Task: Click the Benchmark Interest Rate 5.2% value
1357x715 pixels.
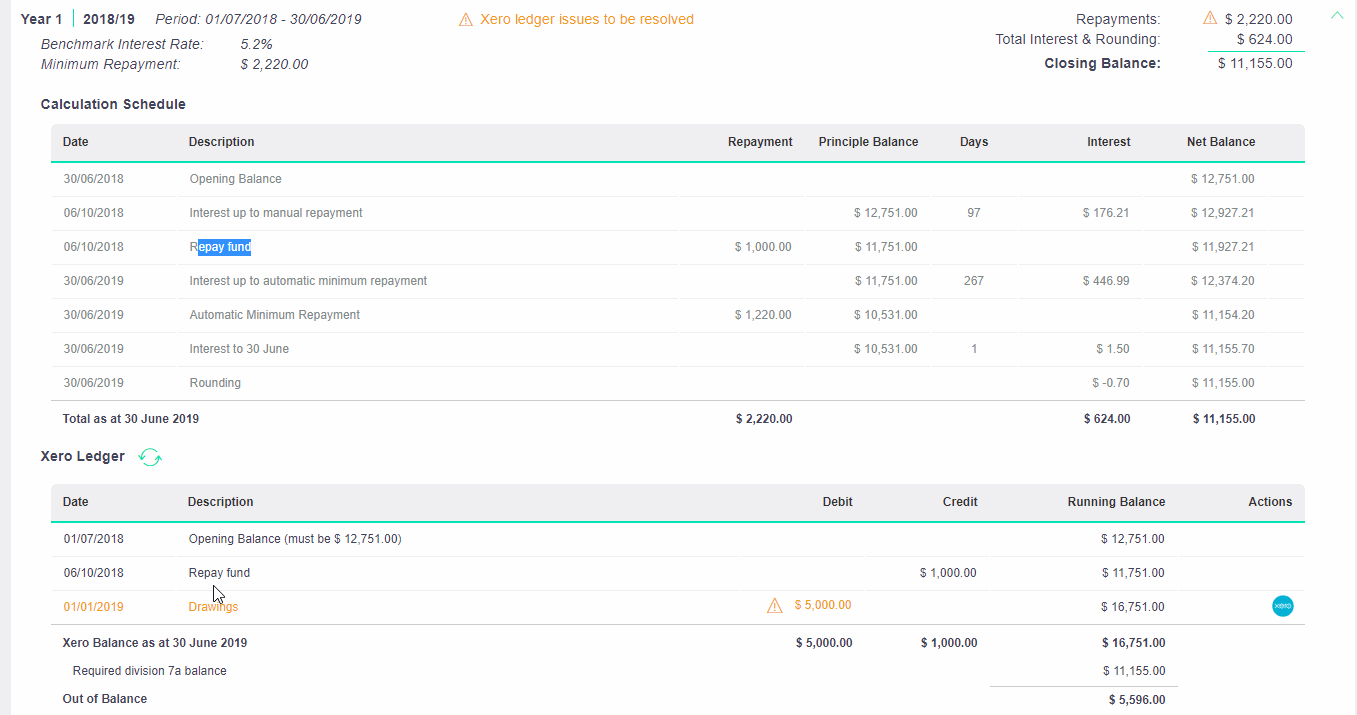Action: point(257,44)
